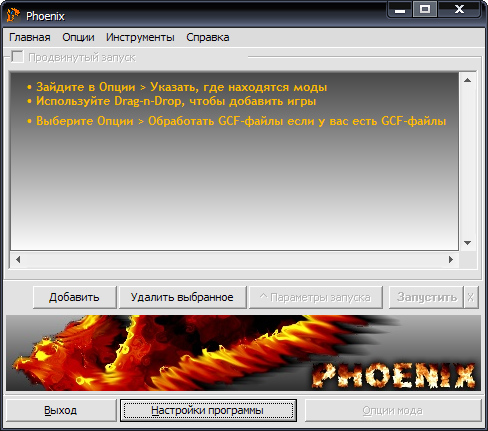488x431 pixels.
Task: Enable the Продвинутый запуск checkbox
Action: point(17,57)
